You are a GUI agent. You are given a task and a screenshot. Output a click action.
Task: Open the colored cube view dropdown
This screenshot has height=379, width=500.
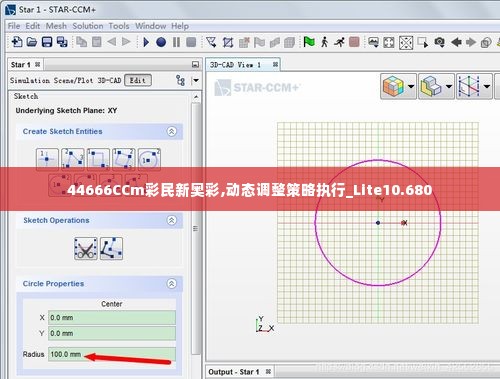tap(411, 86)
